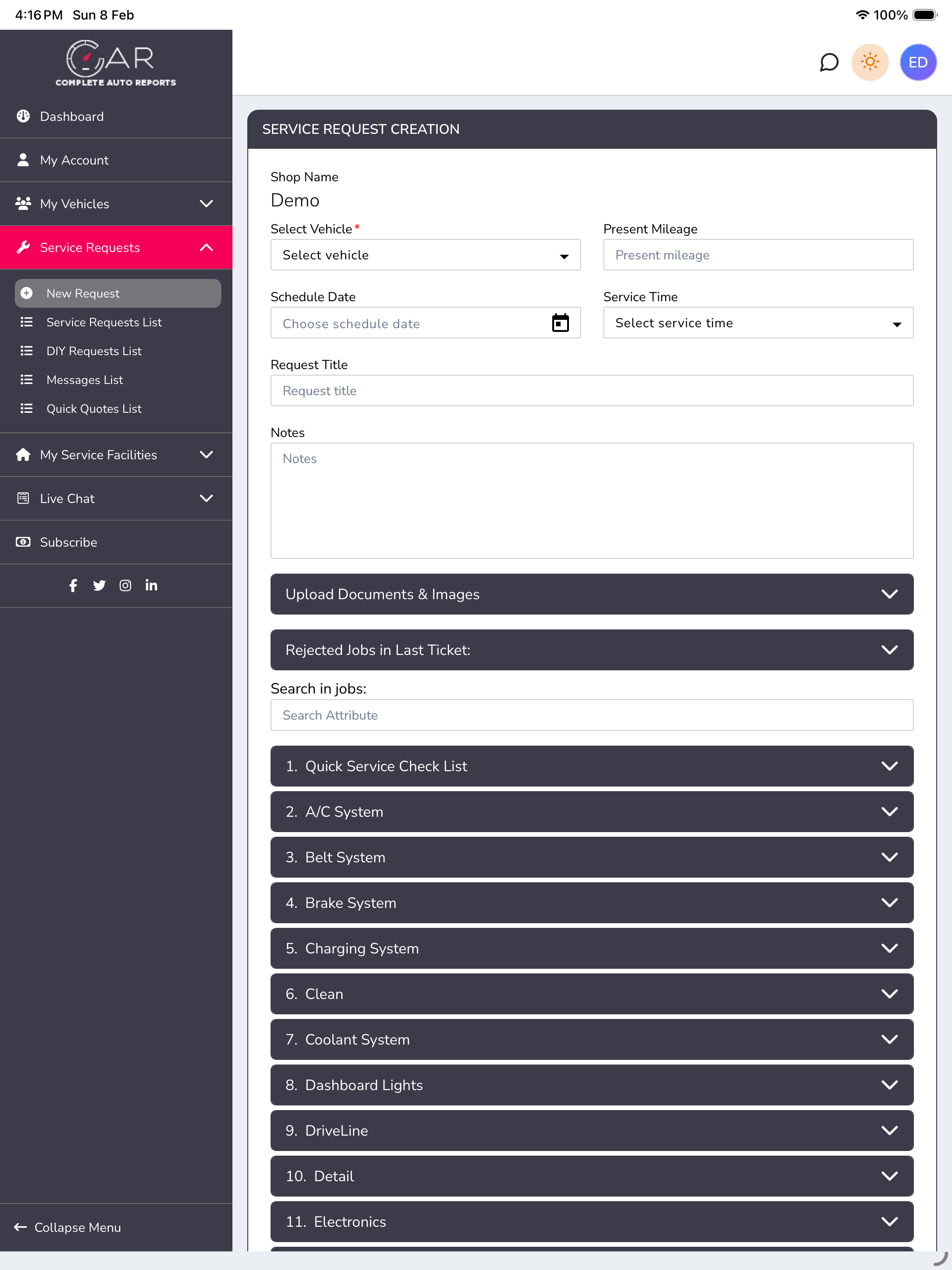Screen dimensions: 952x1270
Task: Expand Live Chat menu
Action: [116, 498]
